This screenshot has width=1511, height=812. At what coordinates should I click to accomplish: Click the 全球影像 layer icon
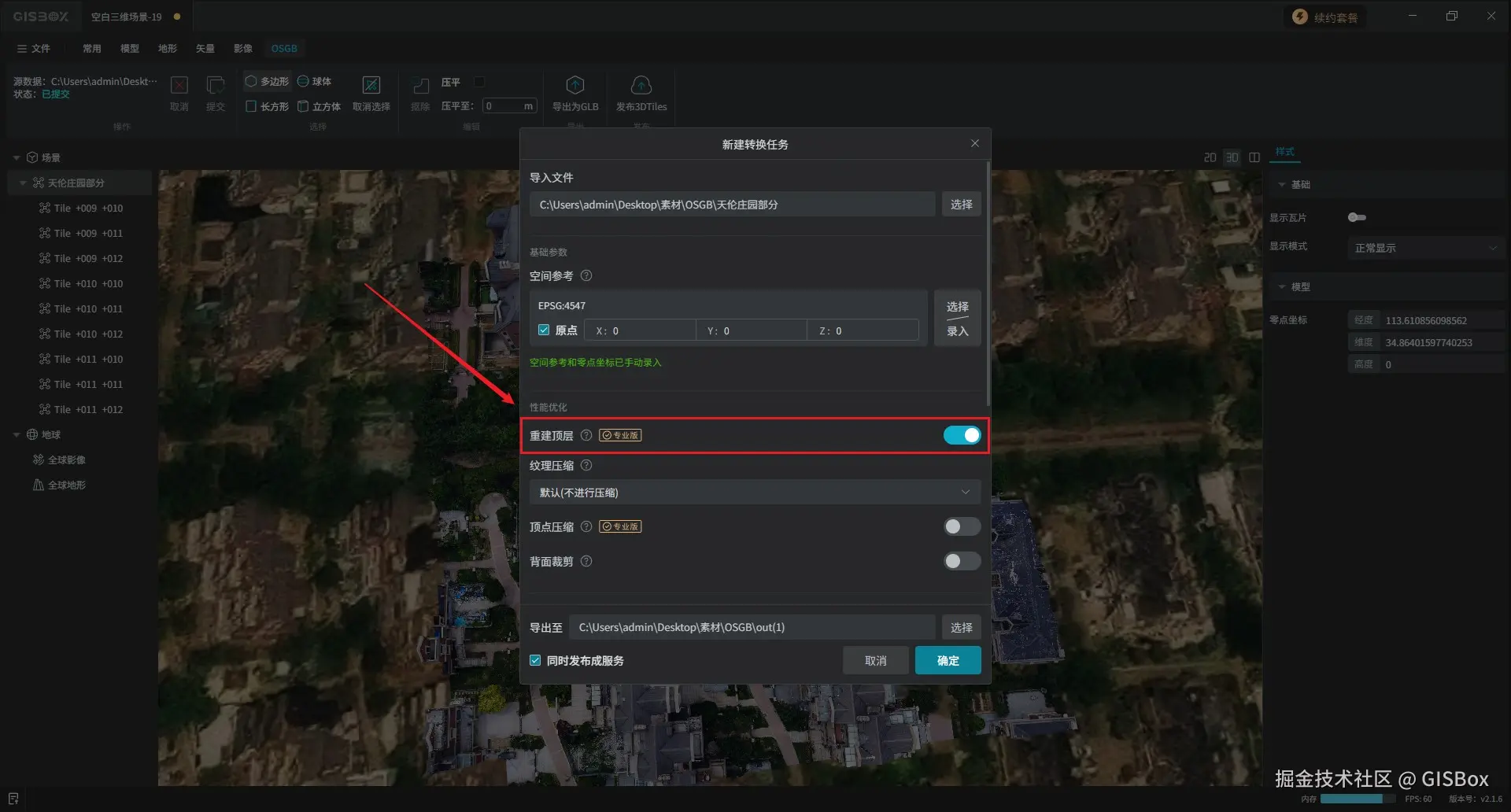[39, 460]
